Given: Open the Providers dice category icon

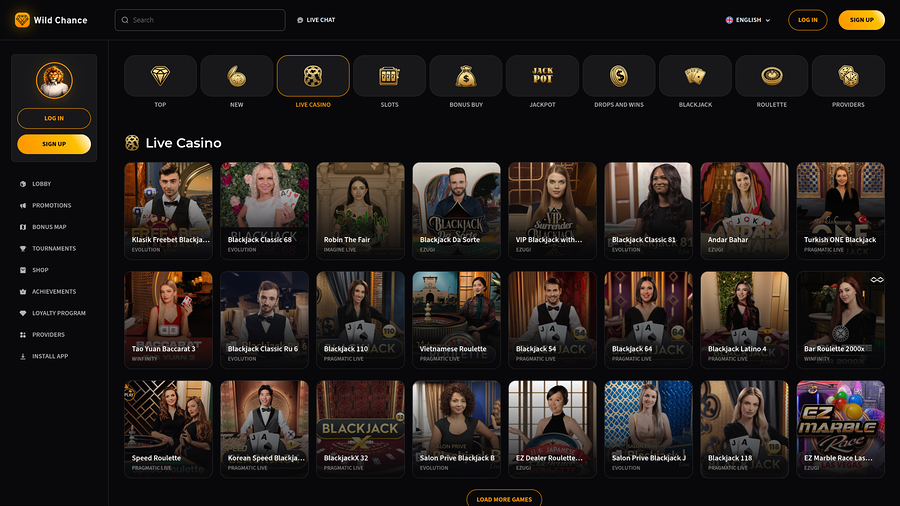Looking at the screenshot, I should 848,76.
